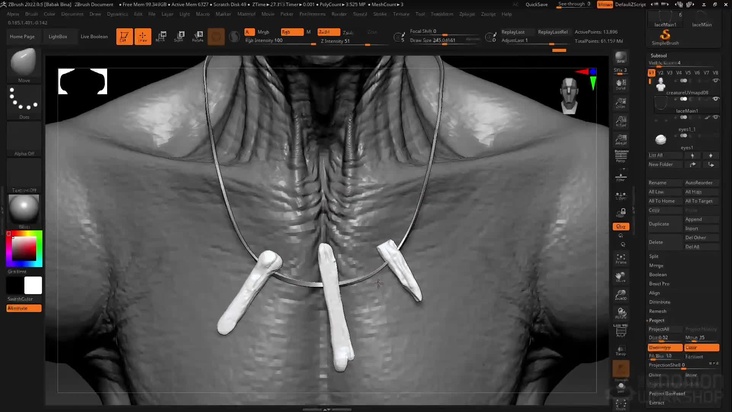
Task: Expand the Split section
Action: click(x=654, y=256)
